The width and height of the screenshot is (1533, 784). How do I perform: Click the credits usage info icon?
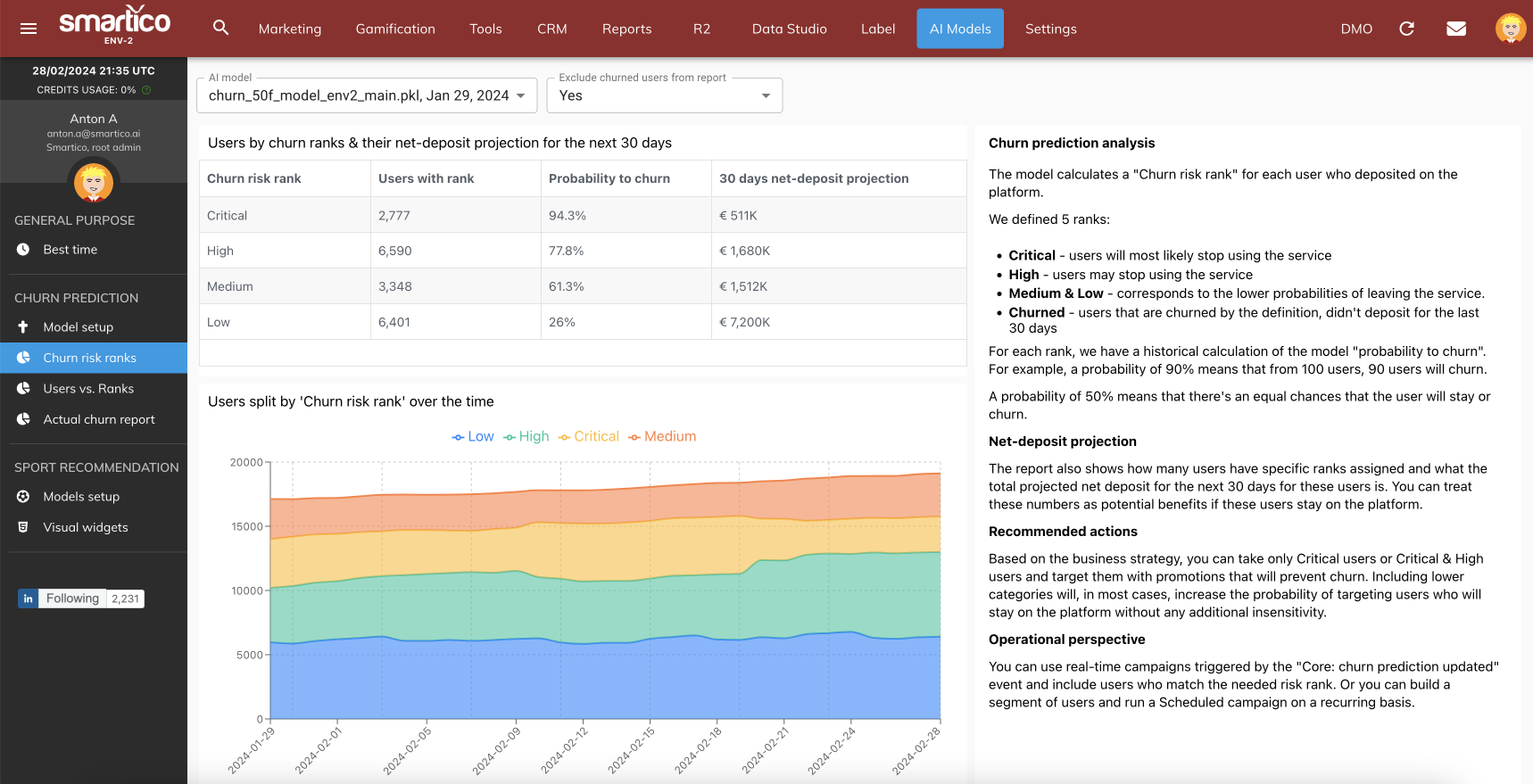pos(146,90)
